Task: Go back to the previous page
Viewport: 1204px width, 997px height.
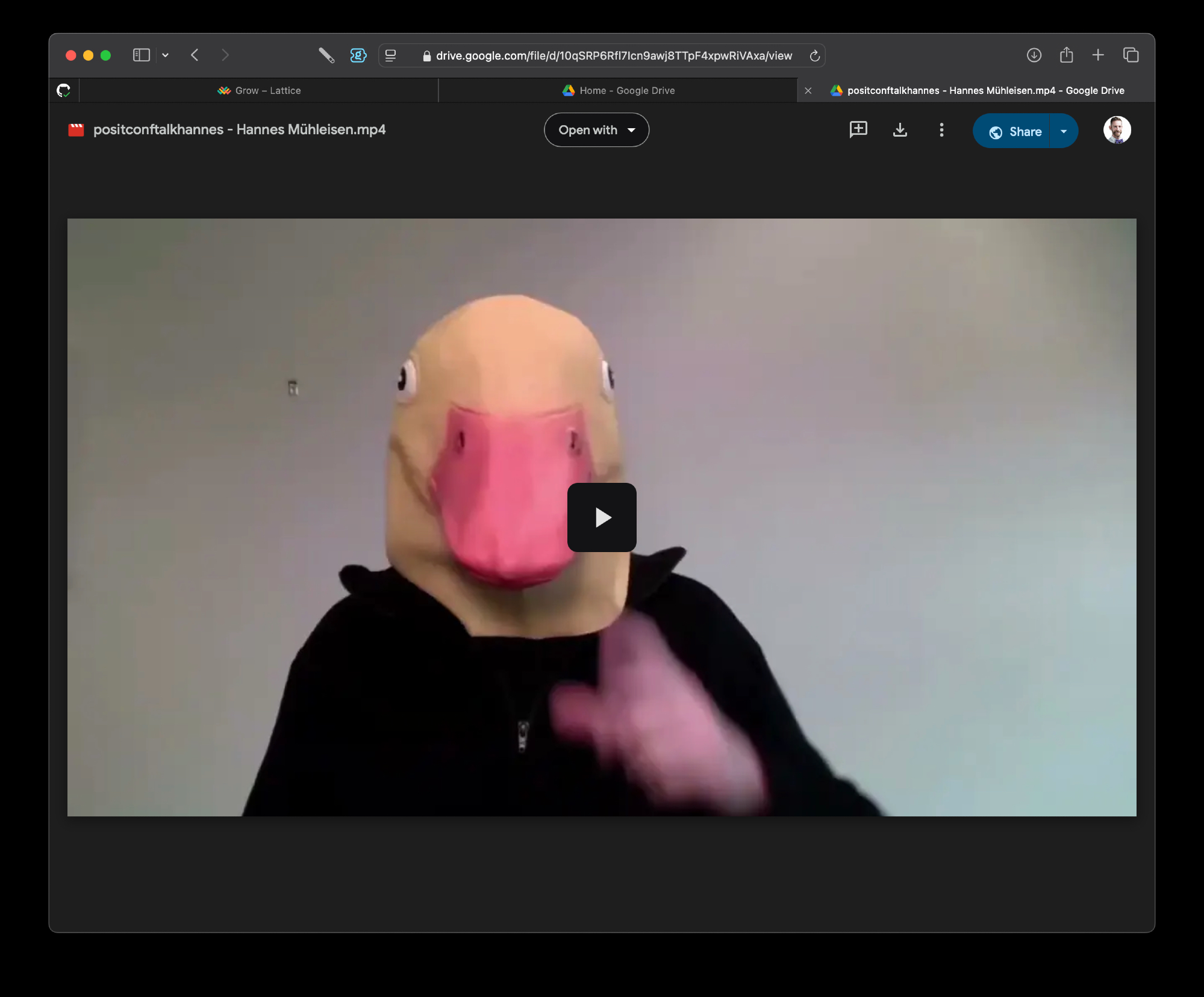Action: pyautogui.click(x=195, y=55)
